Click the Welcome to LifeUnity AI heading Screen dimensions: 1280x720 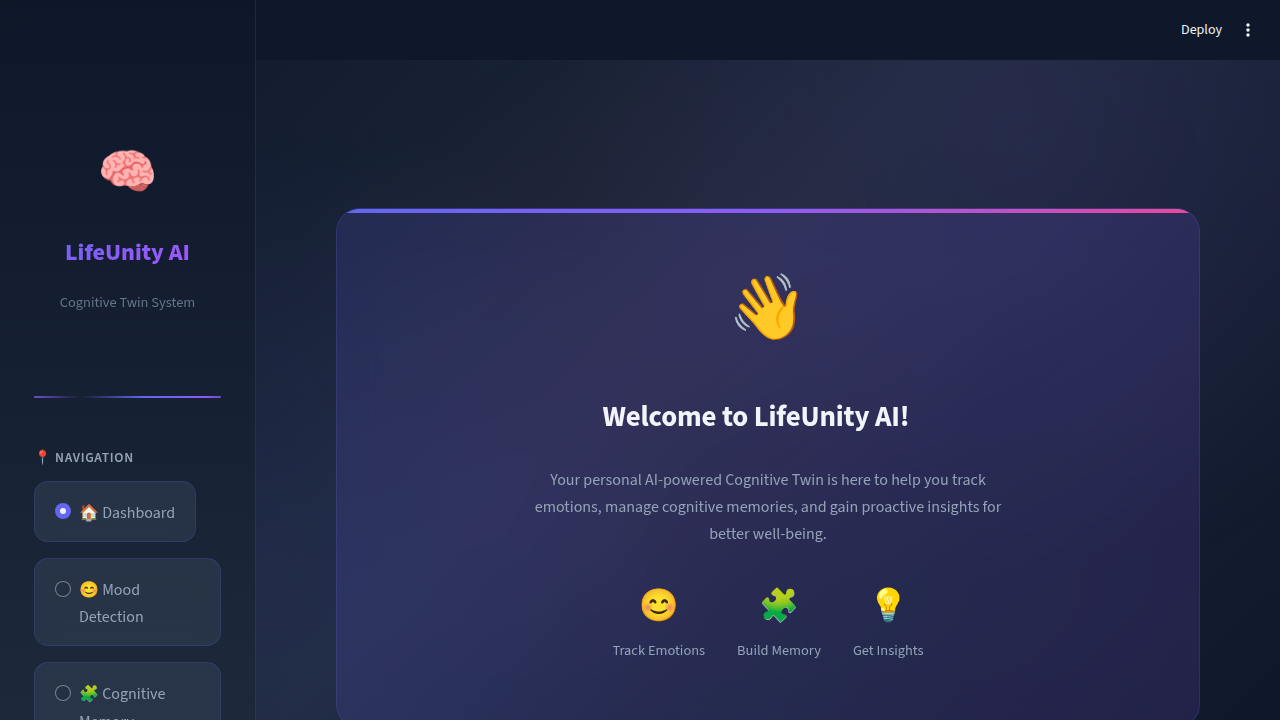point(756,416)
